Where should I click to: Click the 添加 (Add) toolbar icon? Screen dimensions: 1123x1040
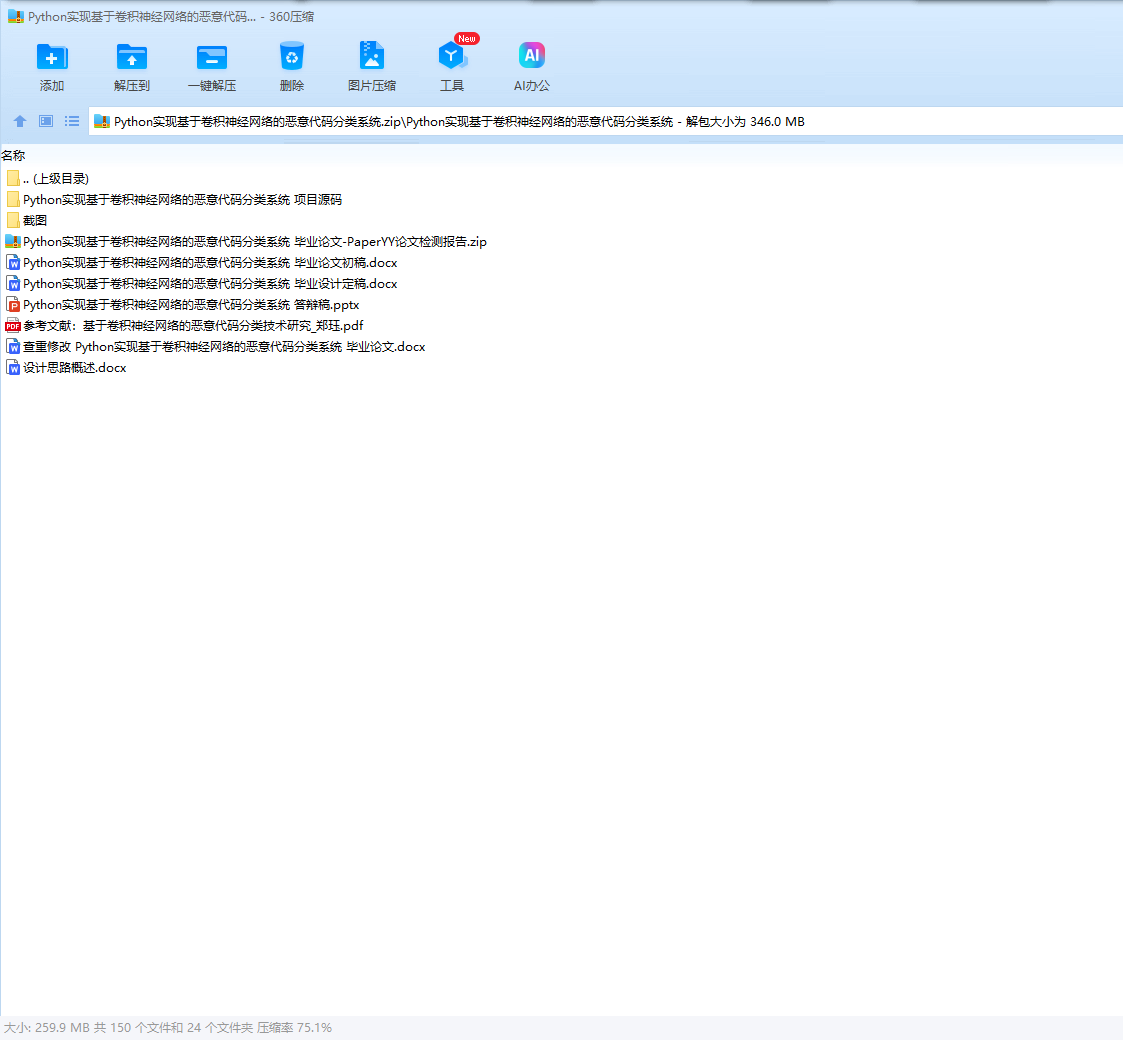coord(52,57)
